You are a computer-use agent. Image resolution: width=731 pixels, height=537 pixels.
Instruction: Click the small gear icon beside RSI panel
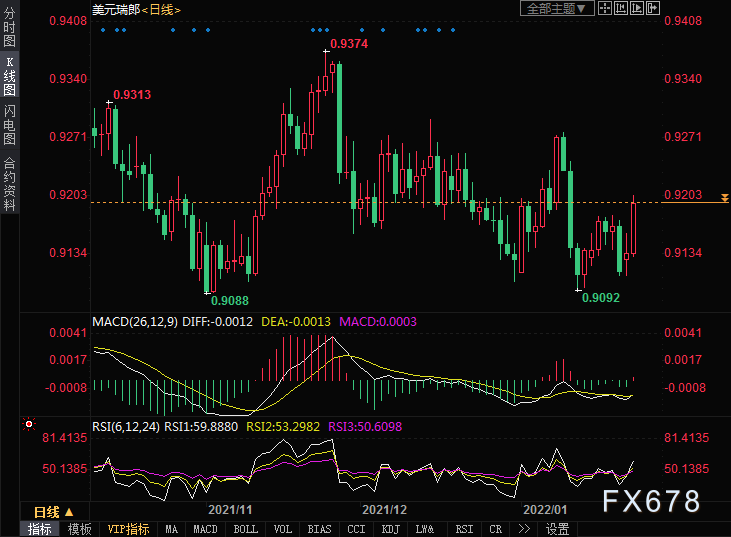pos(28,424)
